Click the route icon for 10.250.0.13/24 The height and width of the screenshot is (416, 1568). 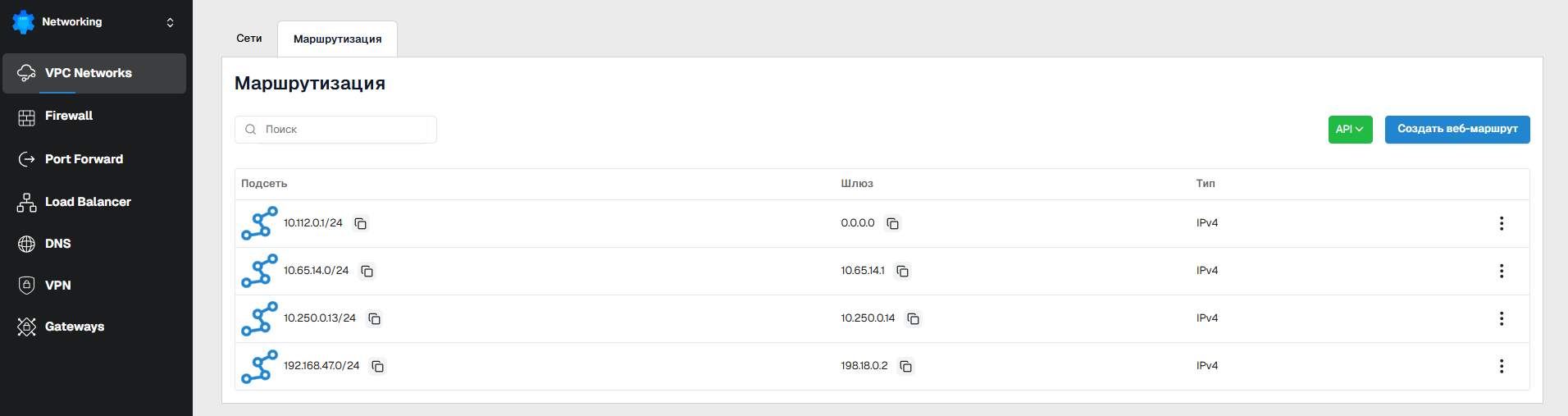tap(259, 318)
